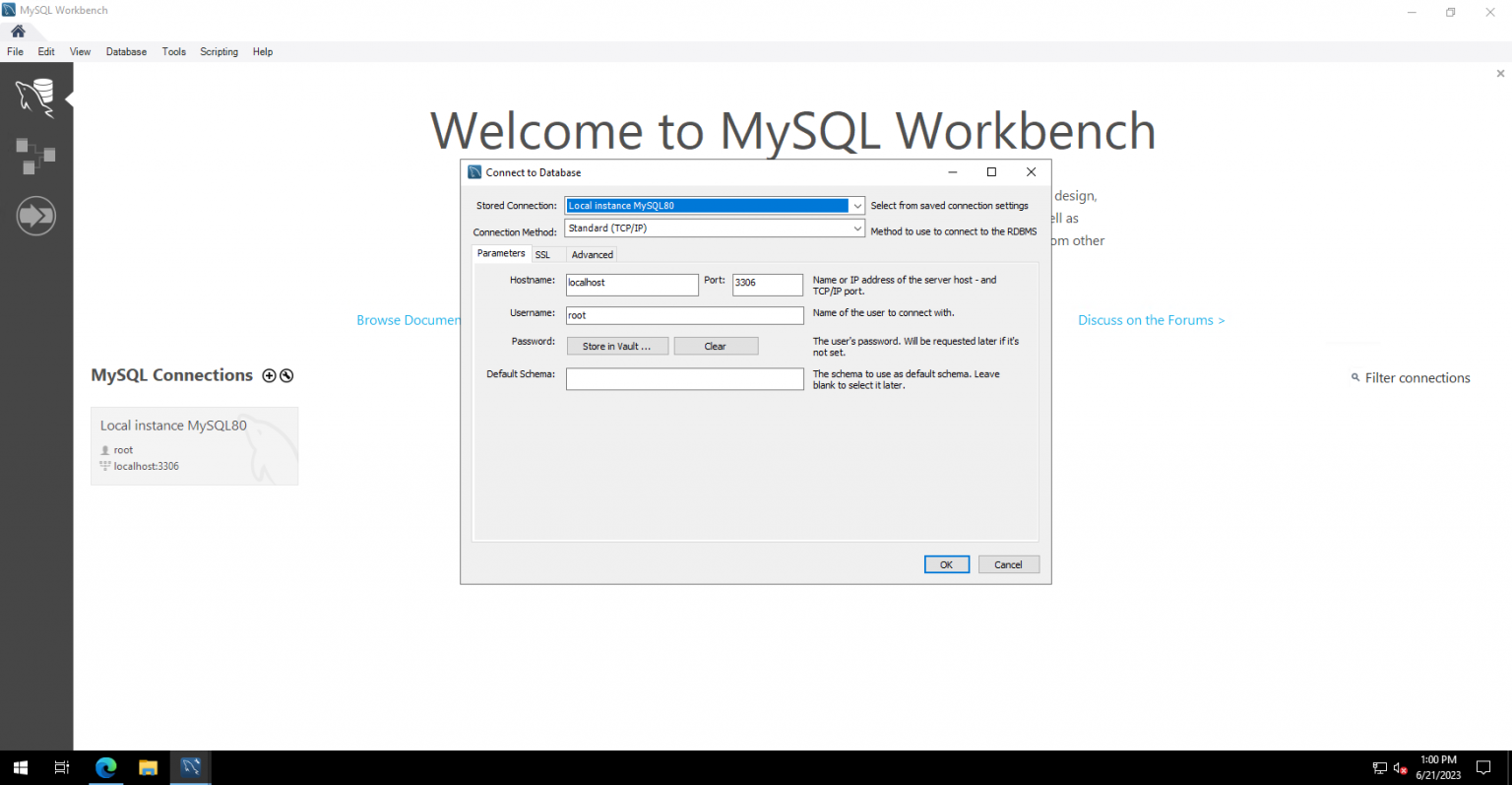
Task: Open the Database menu
Action: (126, 52)
